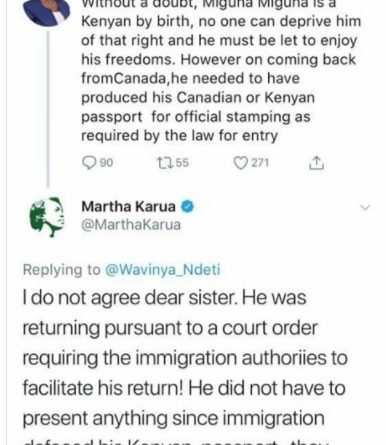Open Martha Karua's profile picture

pos(47,217)
